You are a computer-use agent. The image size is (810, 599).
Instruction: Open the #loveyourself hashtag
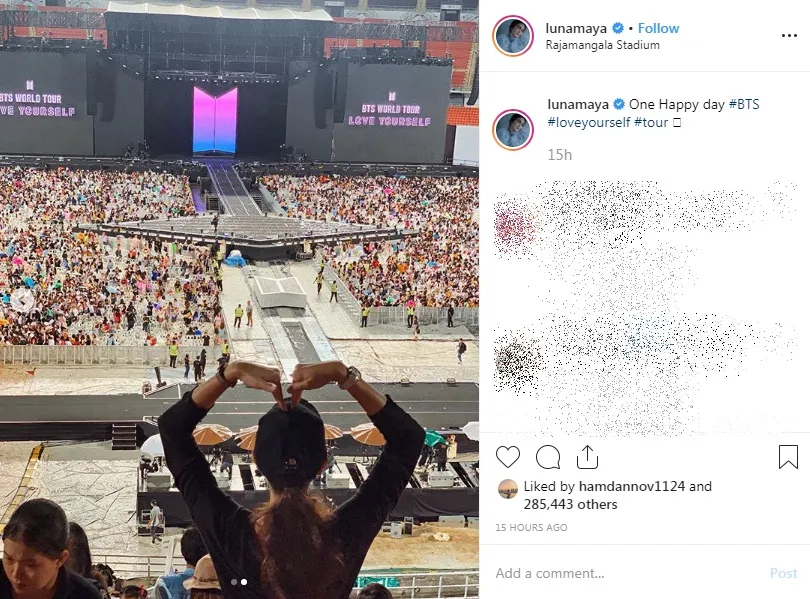click(x=589, y=122)
